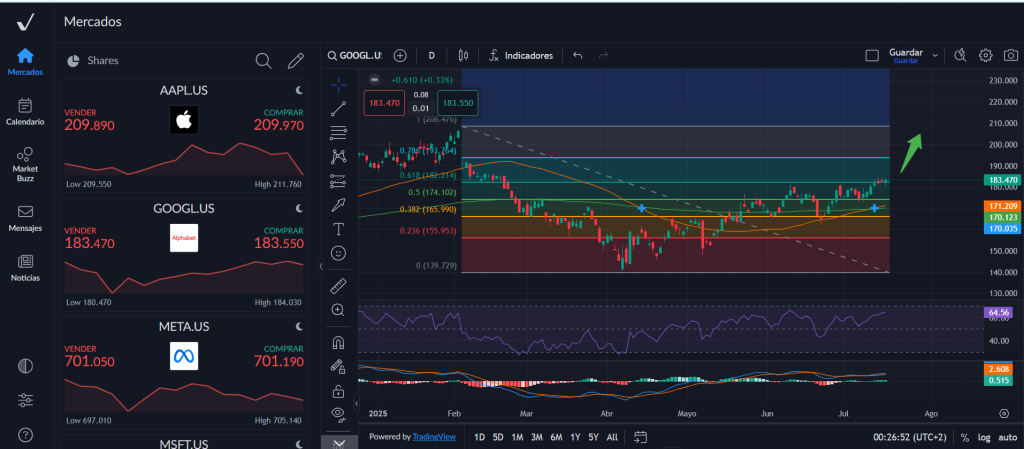This screenshot has width=1024, height=449.
Task: Change the candlestick chart type
Action: [464, 55]
